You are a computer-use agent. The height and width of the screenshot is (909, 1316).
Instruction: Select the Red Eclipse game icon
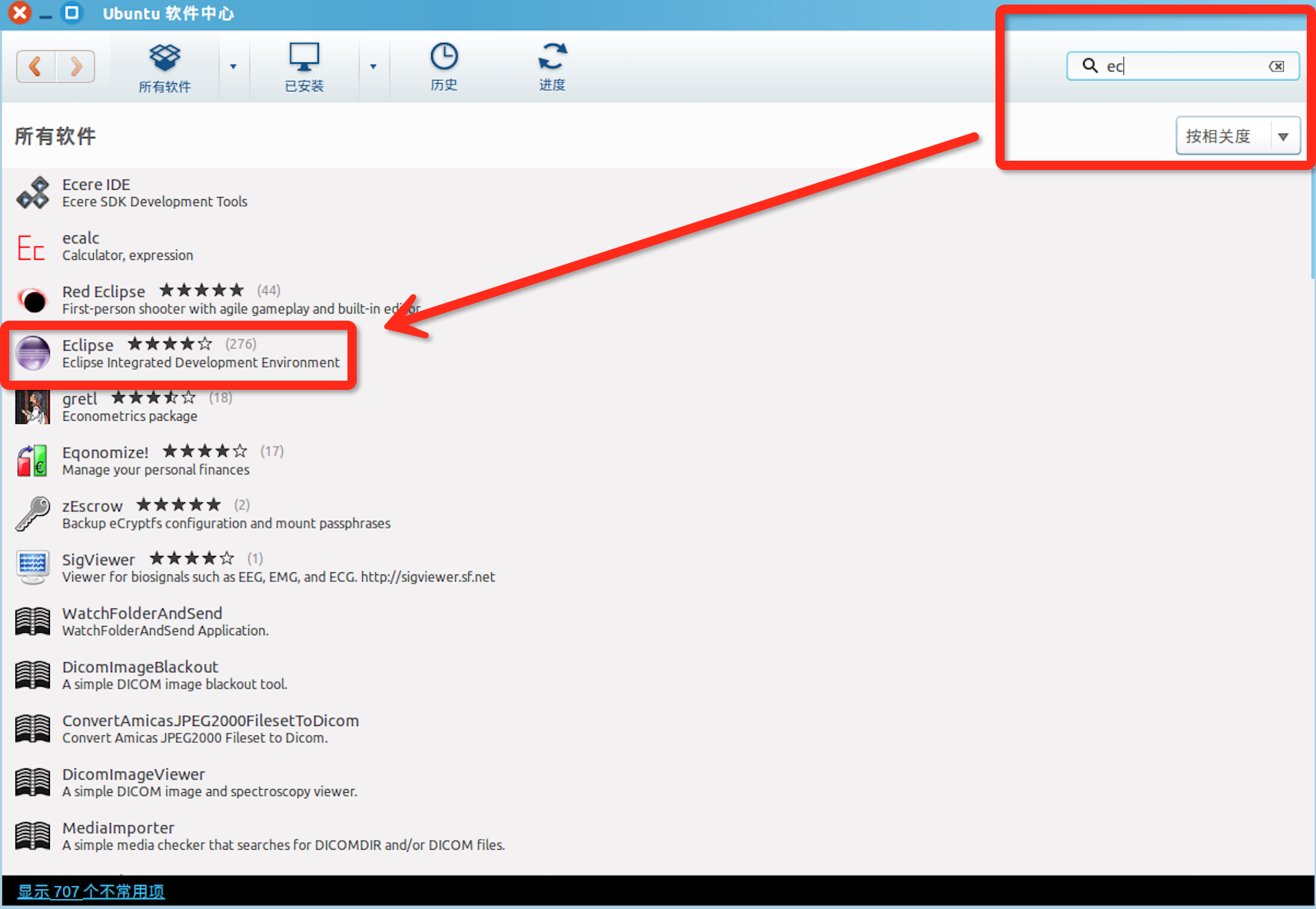coord(33,300)
